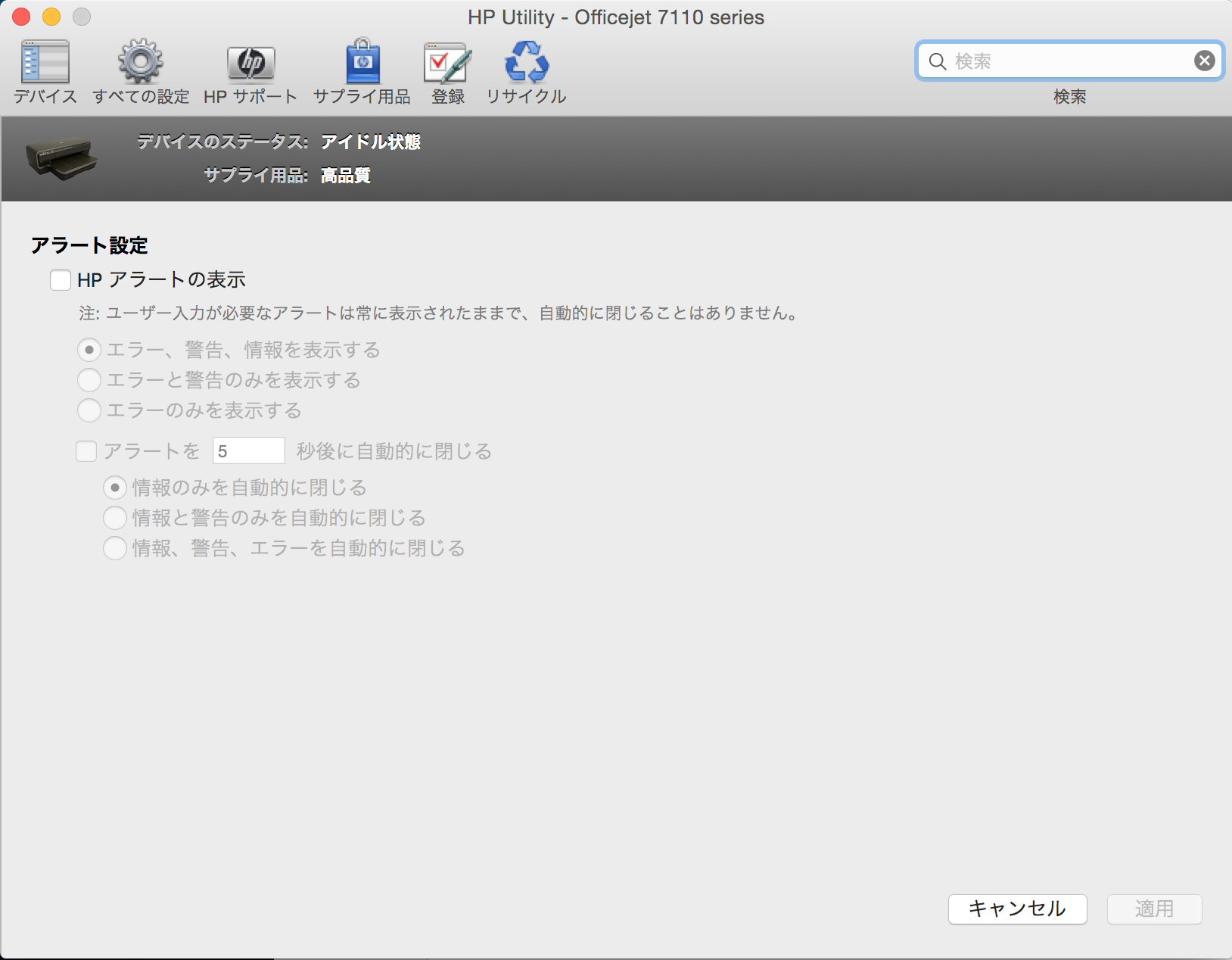The height and width of the screenshot is (960, 1232).
Task: Select 情報のみを自動的に閉じる option
Action: pyautogui.click(x=115, y=488)
